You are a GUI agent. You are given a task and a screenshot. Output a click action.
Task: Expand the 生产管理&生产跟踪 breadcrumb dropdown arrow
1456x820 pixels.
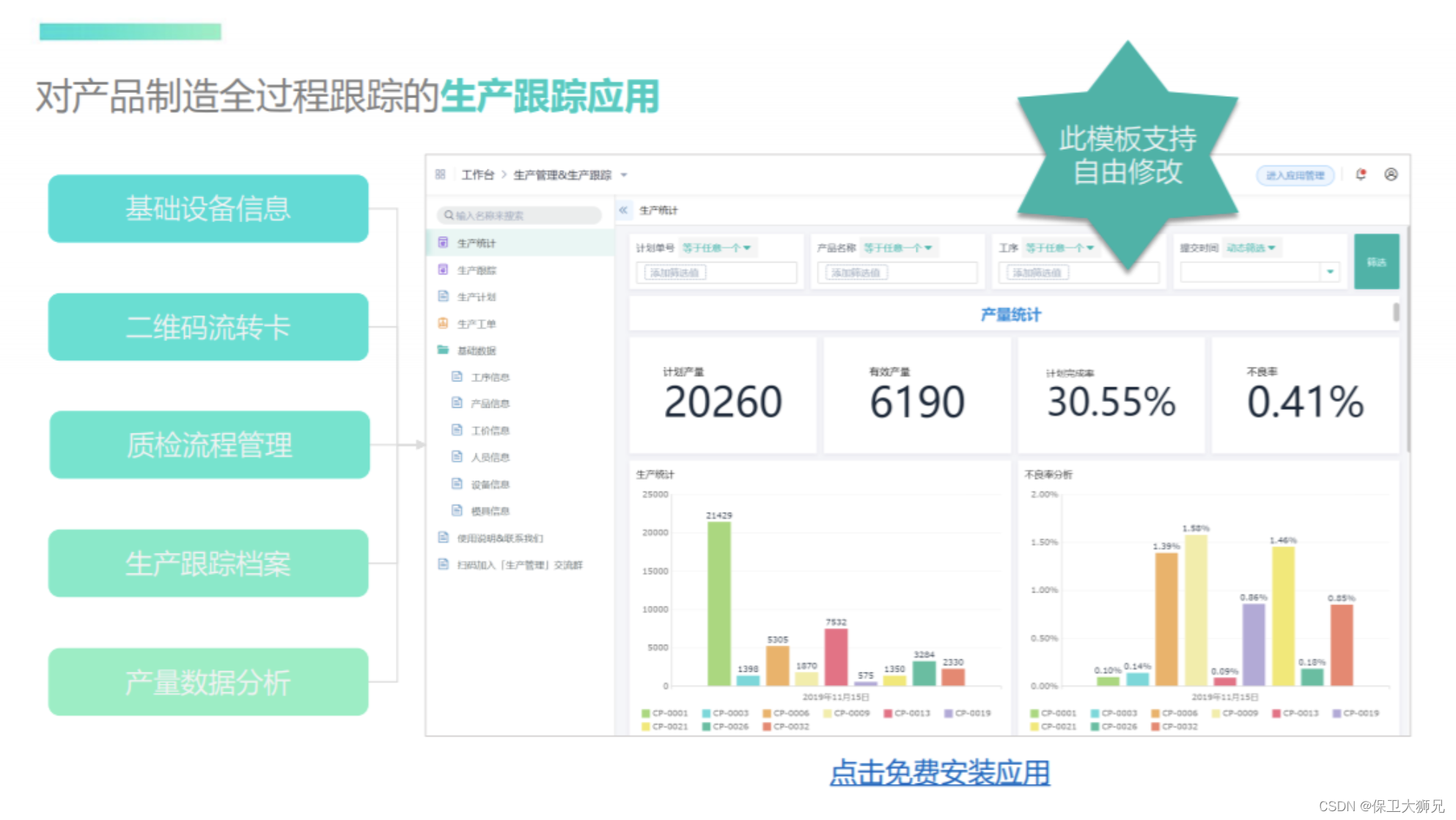[624, 175]
